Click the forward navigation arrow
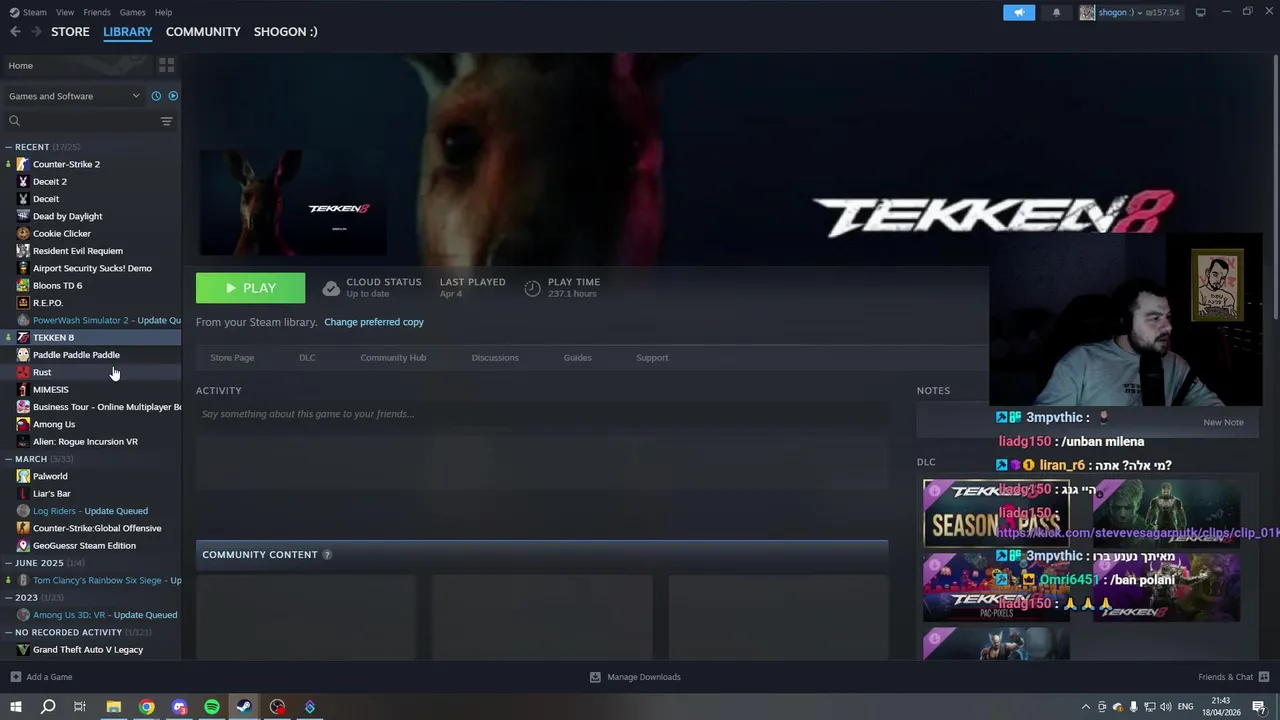This screenshot has height=720, width=1280. [x=36, y=32]
